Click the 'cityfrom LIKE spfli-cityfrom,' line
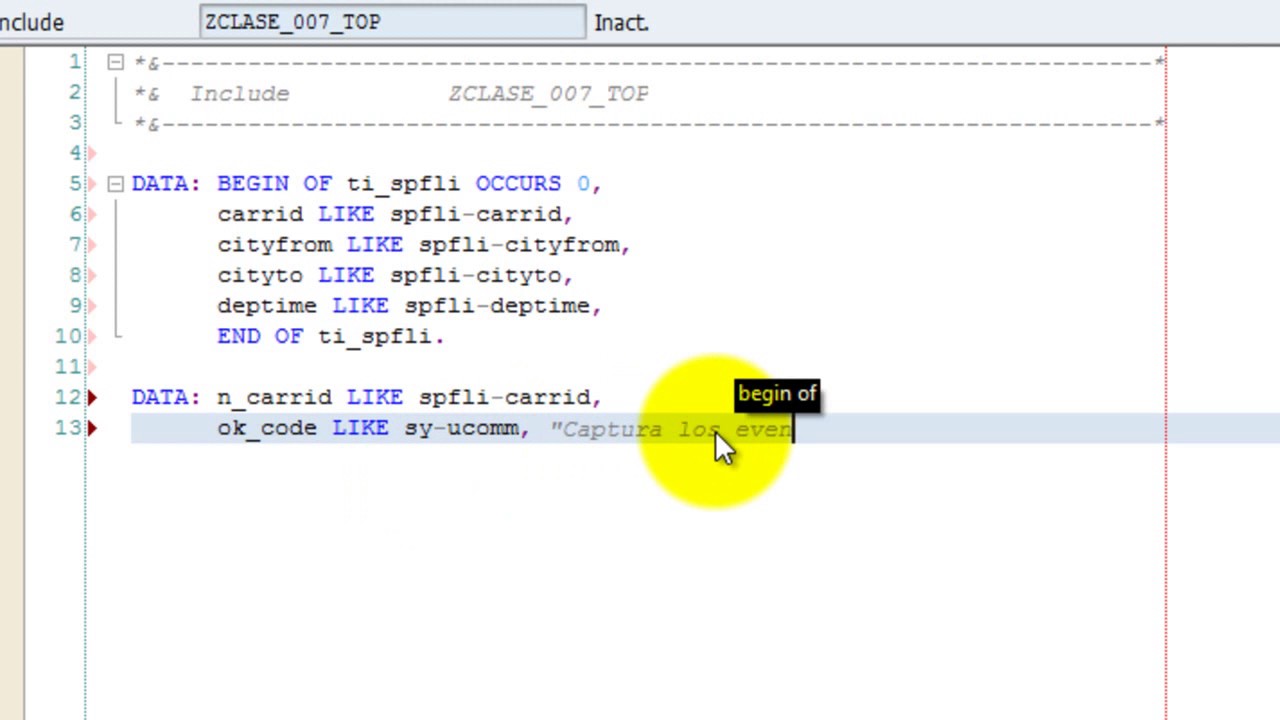The width and height of the screenshot is (1280, 720). (424, 245)
